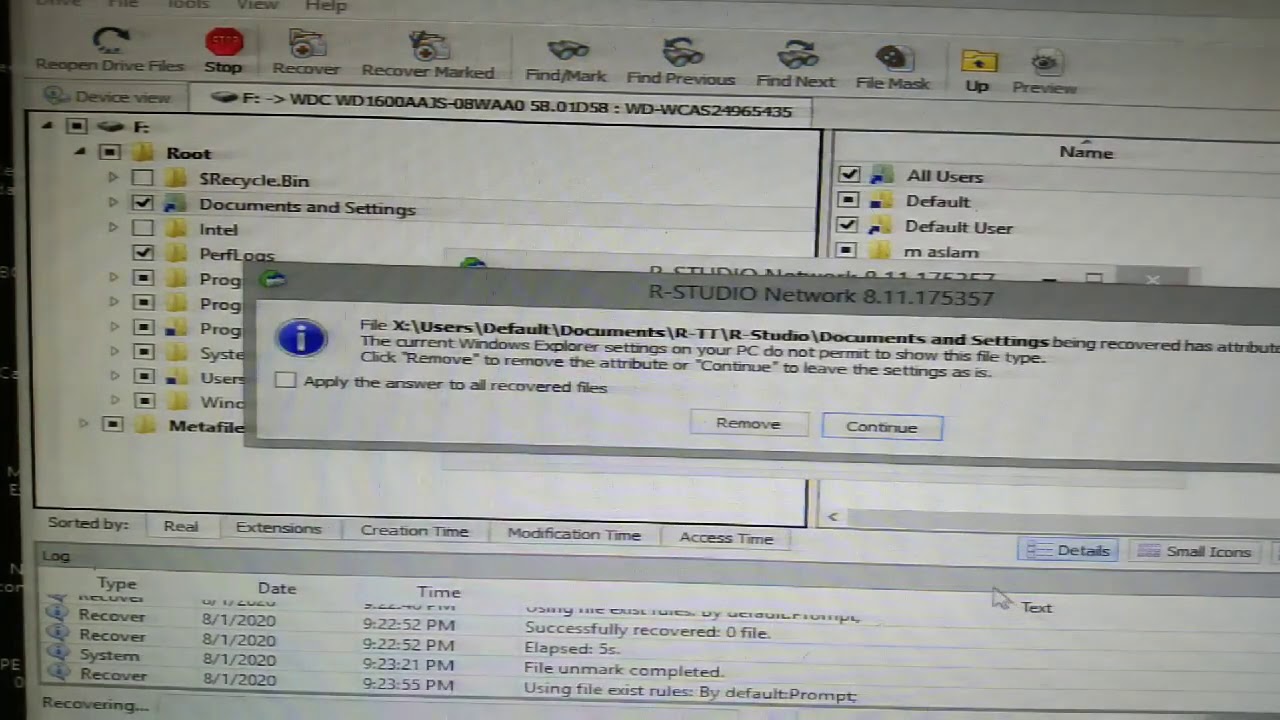Sort by Modification Time tab
Screen dimensions: 1280x720
pos(573,534)
